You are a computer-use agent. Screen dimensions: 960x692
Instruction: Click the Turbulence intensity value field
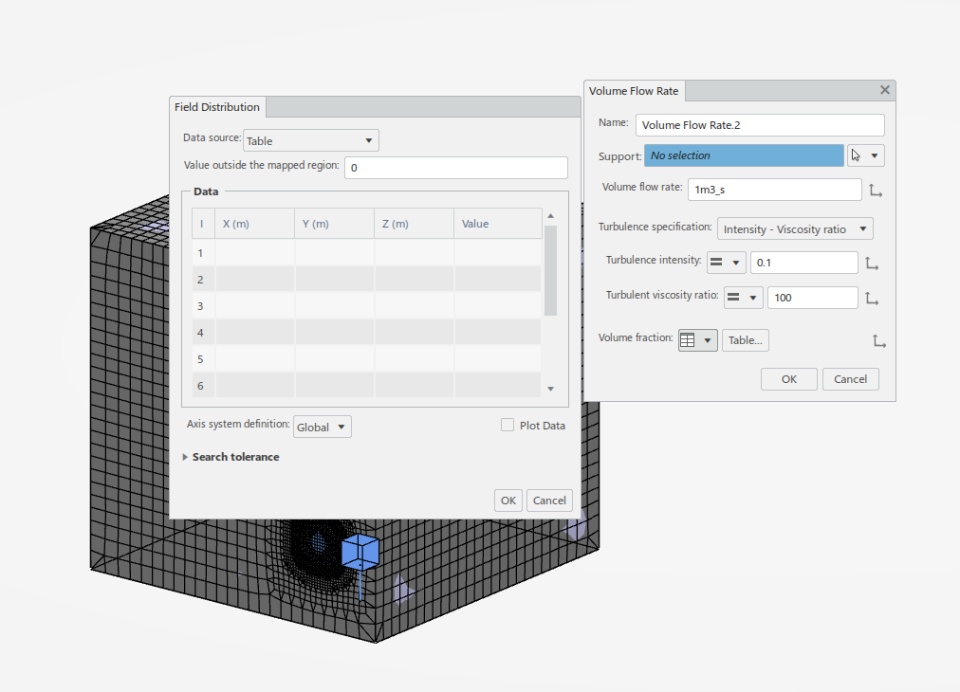[x=804, y=263]
